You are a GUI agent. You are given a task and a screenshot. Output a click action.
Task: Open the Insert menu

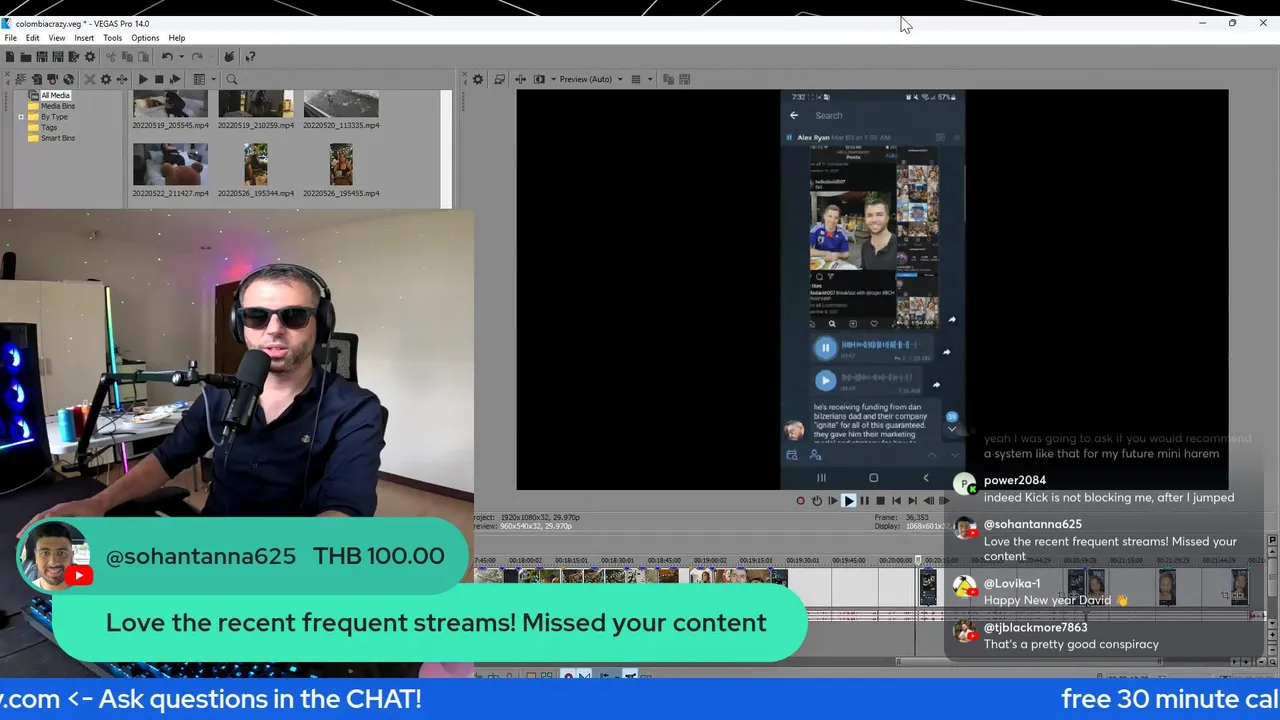coord(84,38)
